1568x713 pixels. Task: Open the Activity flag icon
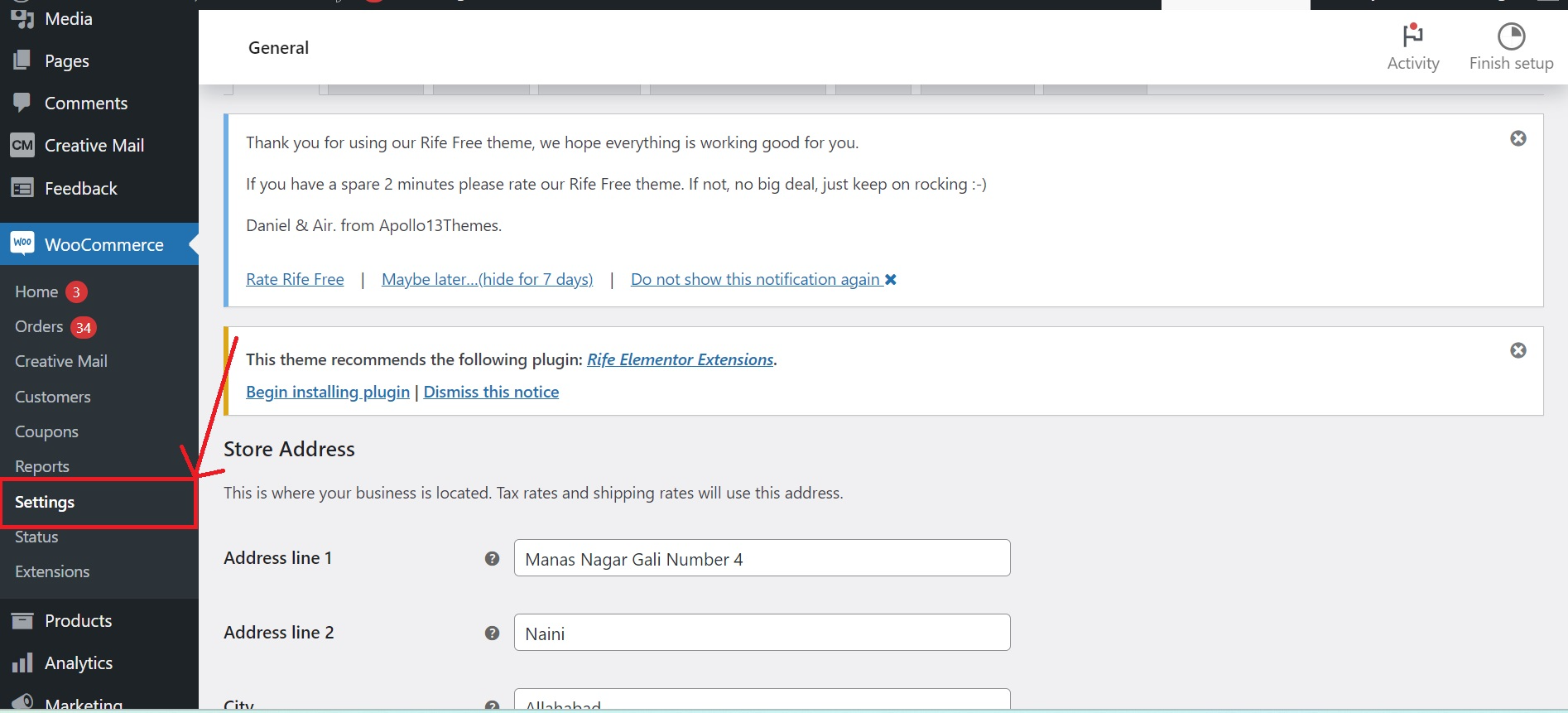1412,36
